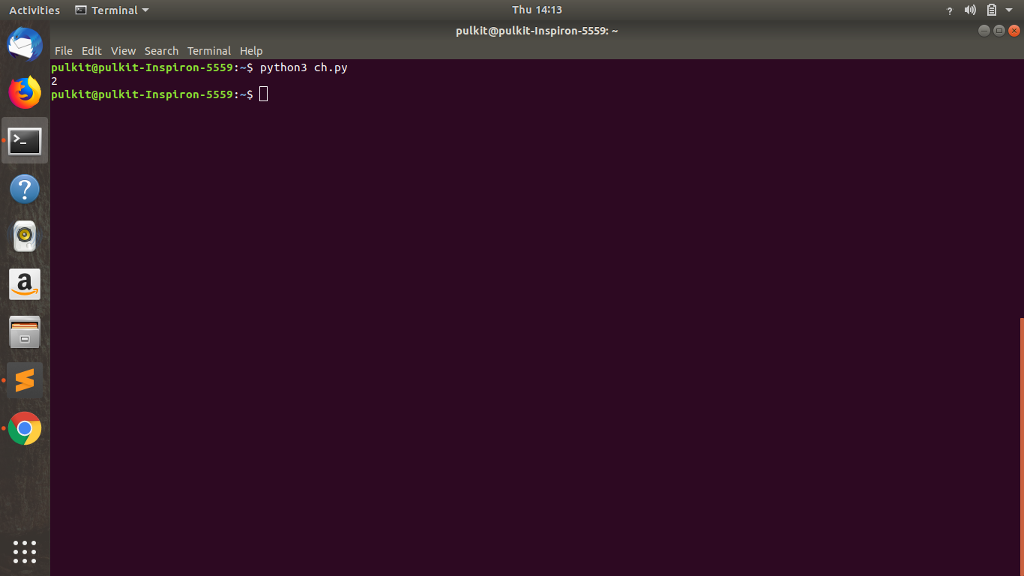This screenshot has width=1024, height=576.
Task: Open the View menu in Terminal
Action: point(123,51)
